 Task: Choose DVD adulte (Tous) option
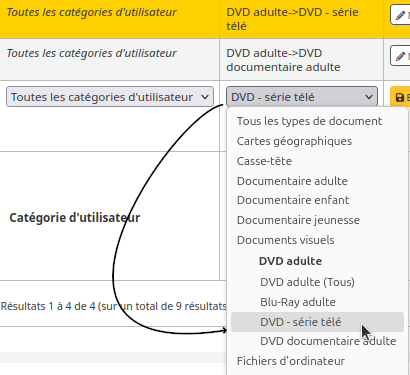[307, 282]
